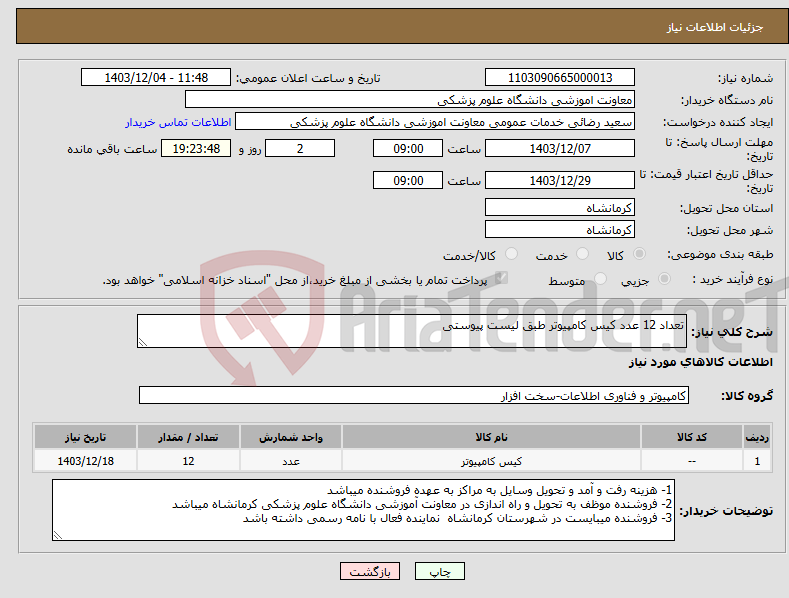The height and width of the screenshot is (598, 789).
Task: Click the کد کالا column header
Action: [x=692, y=437]
